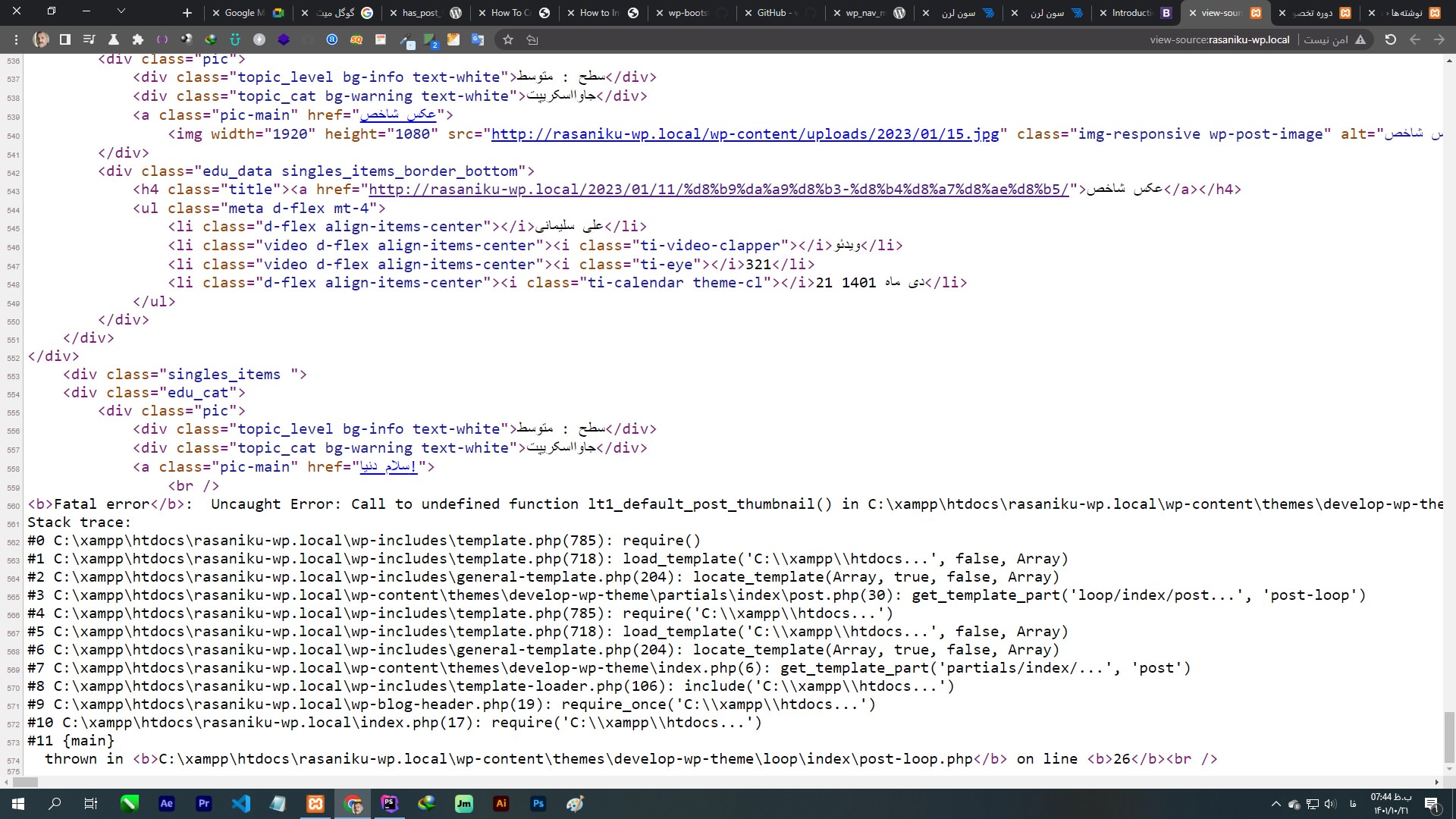Open PhpStorm from the taskbar
This screenshot has width=1456, height=819.
tap(389, 804)
